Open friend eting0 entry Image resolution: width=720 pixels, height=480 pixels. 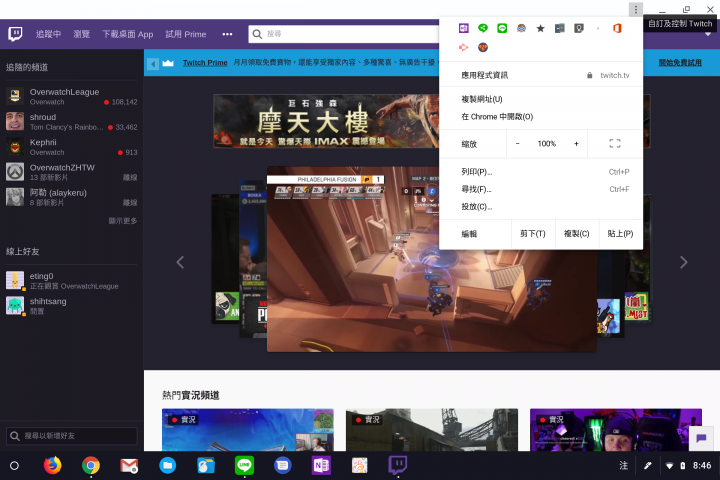click(x=72, y=281)
